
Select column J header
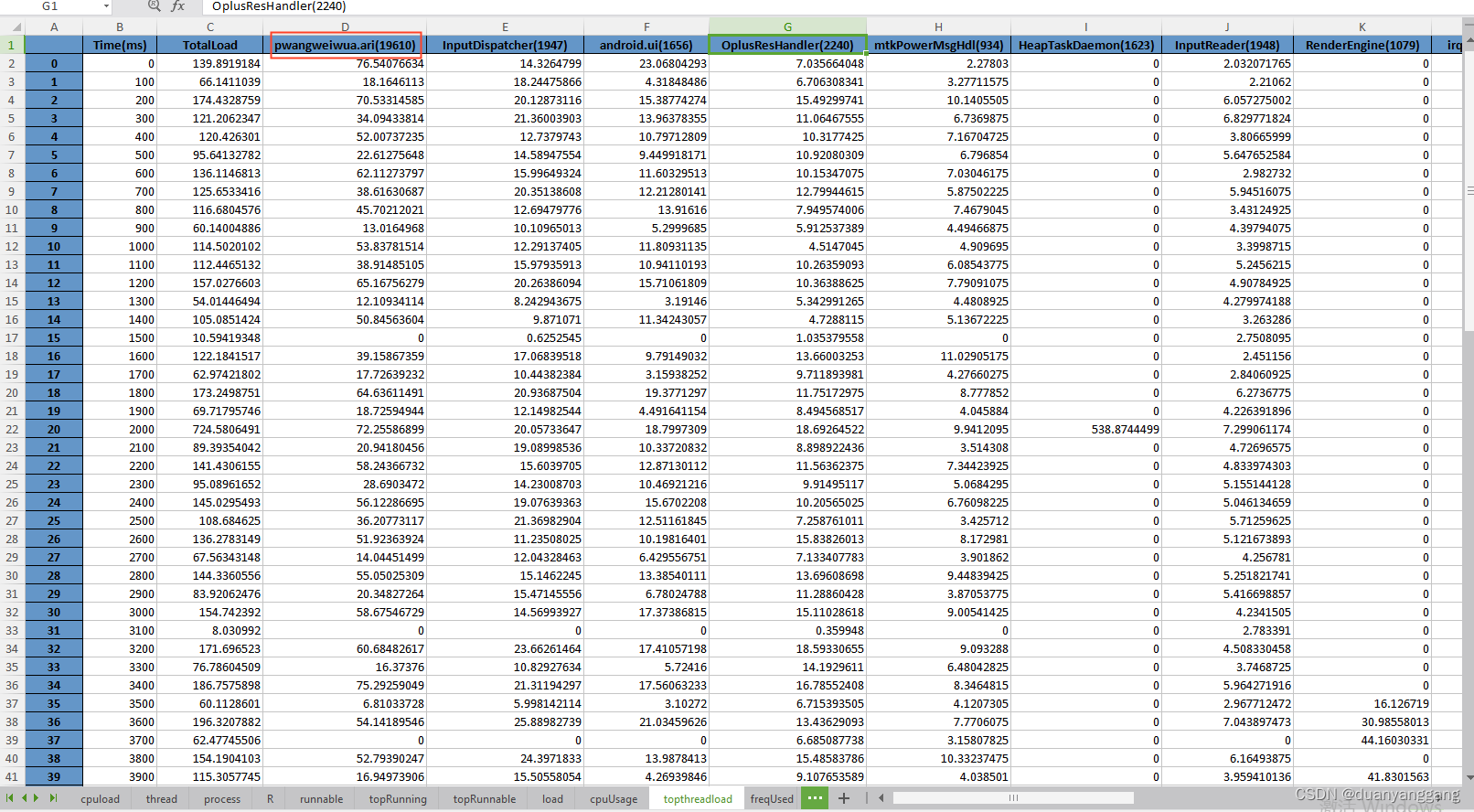tap(1227, 27)
